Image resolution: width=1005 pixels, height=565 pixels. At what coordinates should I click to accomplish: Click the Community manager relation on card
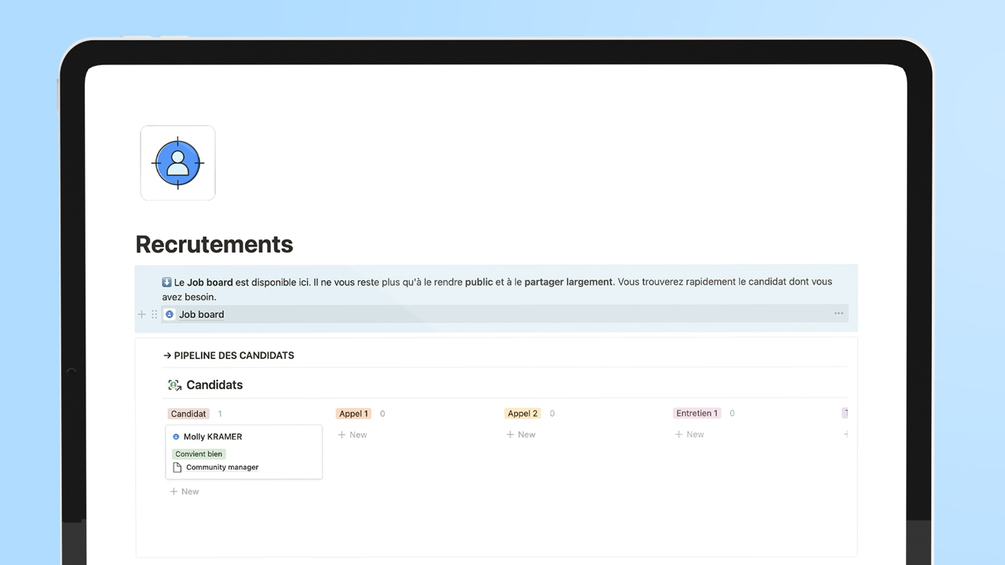click(222, 467)
